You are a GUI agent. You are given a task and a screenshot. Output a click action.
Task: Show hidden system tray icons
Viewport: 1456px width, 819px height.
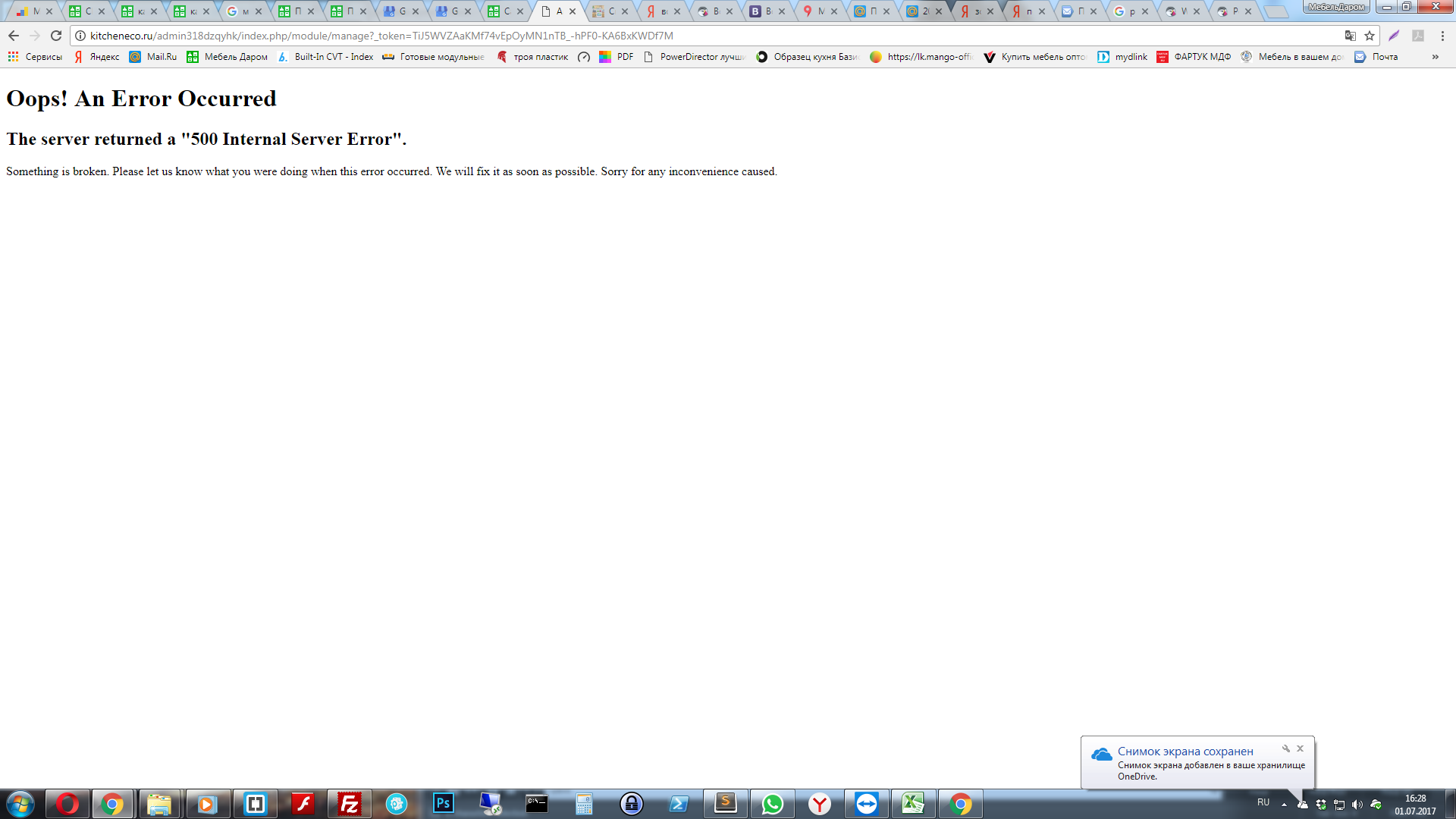[x=1284, y=805]
